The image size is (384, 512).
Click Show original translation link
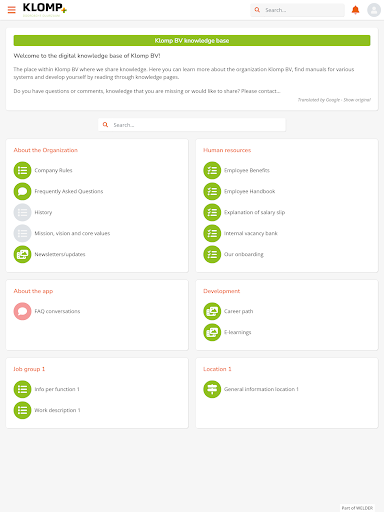[x=357, y=100]
